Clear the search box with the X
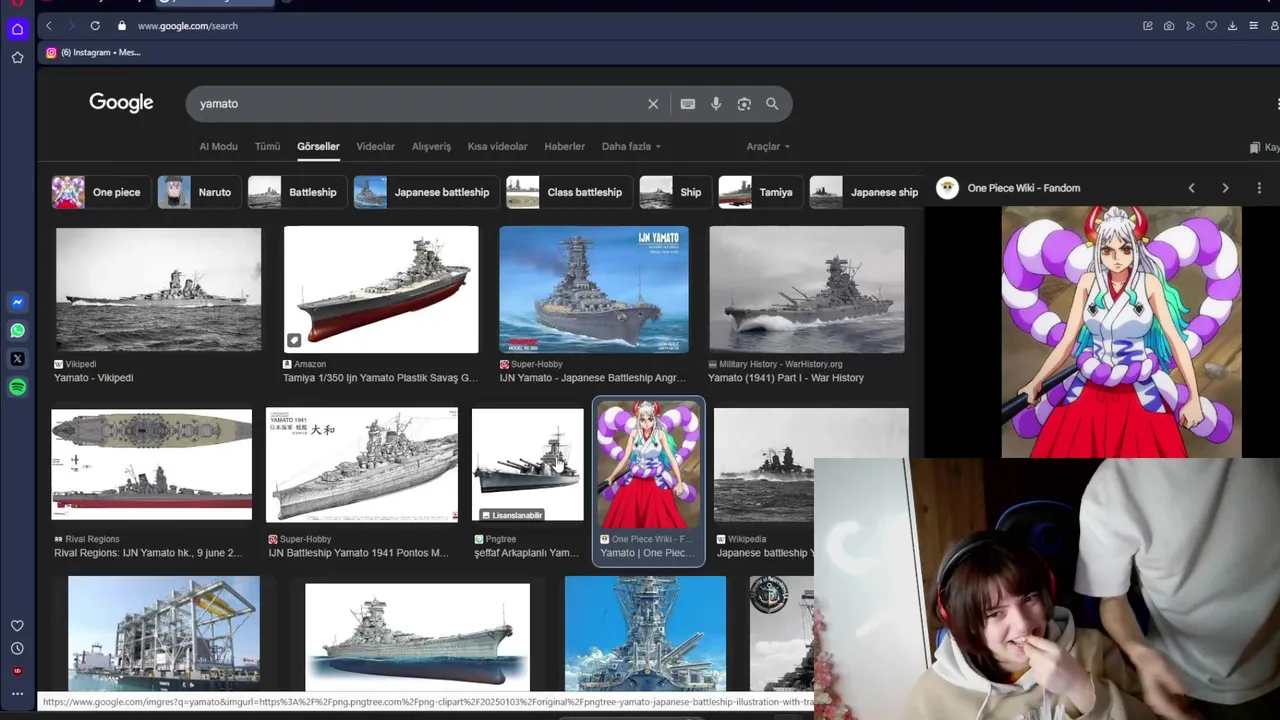Image resolution: width=1280 pixels, height=720 pixels. [653, 104]
